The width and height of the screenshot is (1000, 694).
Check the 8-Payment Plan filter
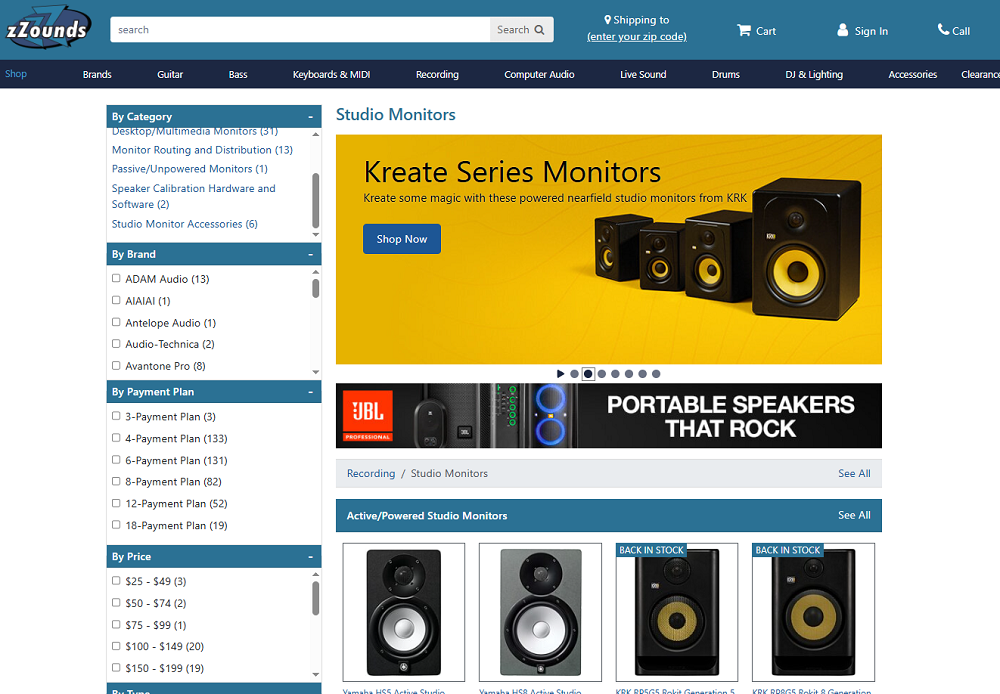[x=116, y=481]
